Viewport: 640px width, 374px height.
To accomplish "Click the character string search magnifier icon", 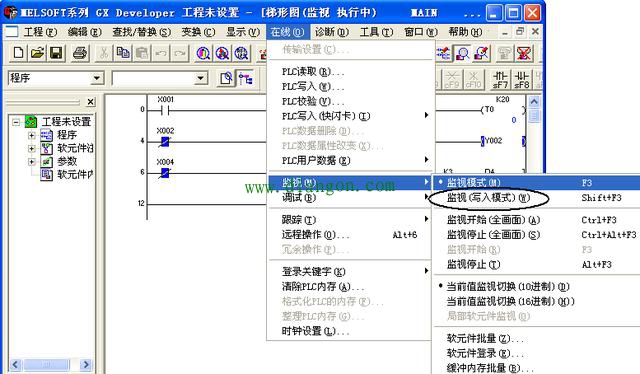I will pos(242,53).
